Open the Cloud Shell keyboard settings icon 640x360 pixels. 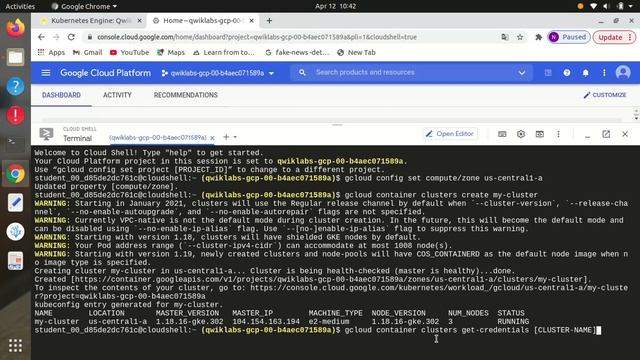coord(502,134)
